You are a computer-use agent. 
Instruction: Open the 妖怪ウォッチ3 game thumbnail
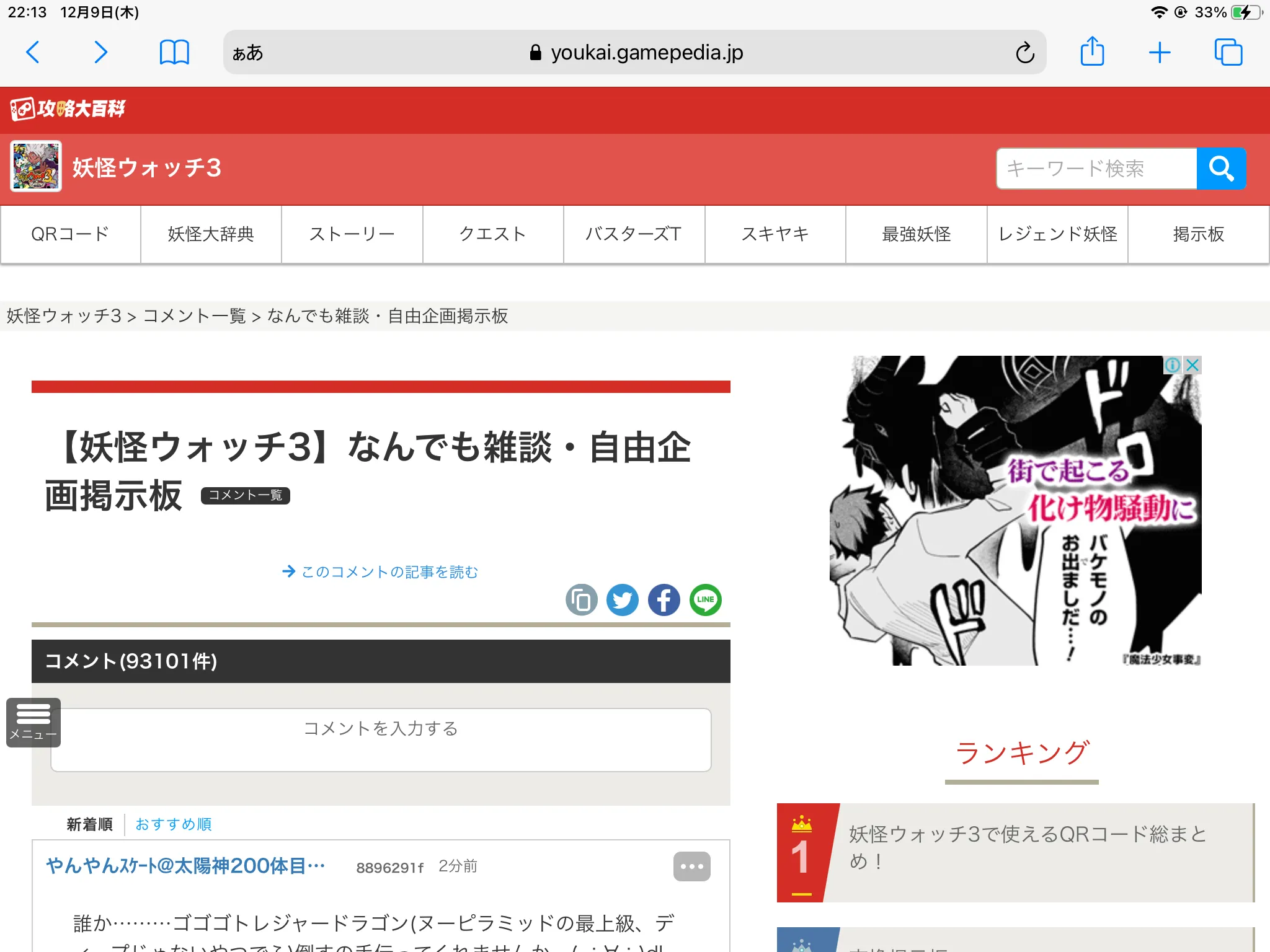point(36,166)
